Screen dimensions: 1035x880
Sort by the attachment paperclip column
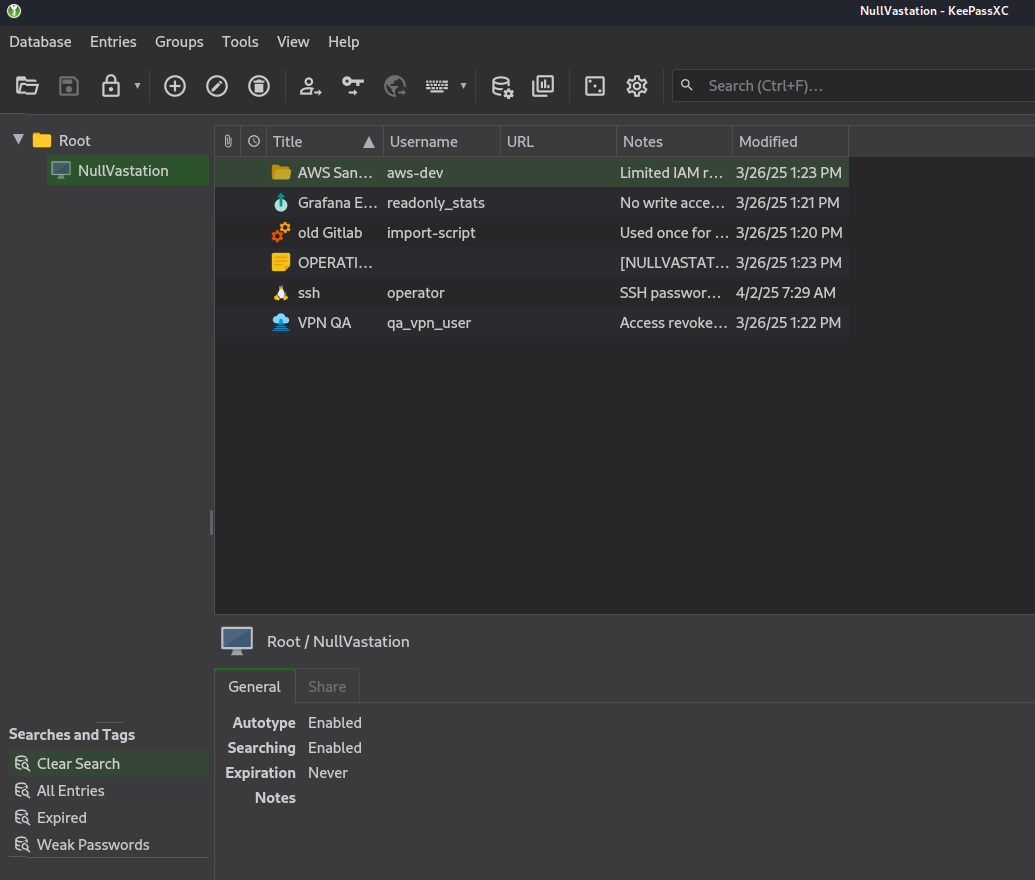pyautogui.click(x=228, y=141)
